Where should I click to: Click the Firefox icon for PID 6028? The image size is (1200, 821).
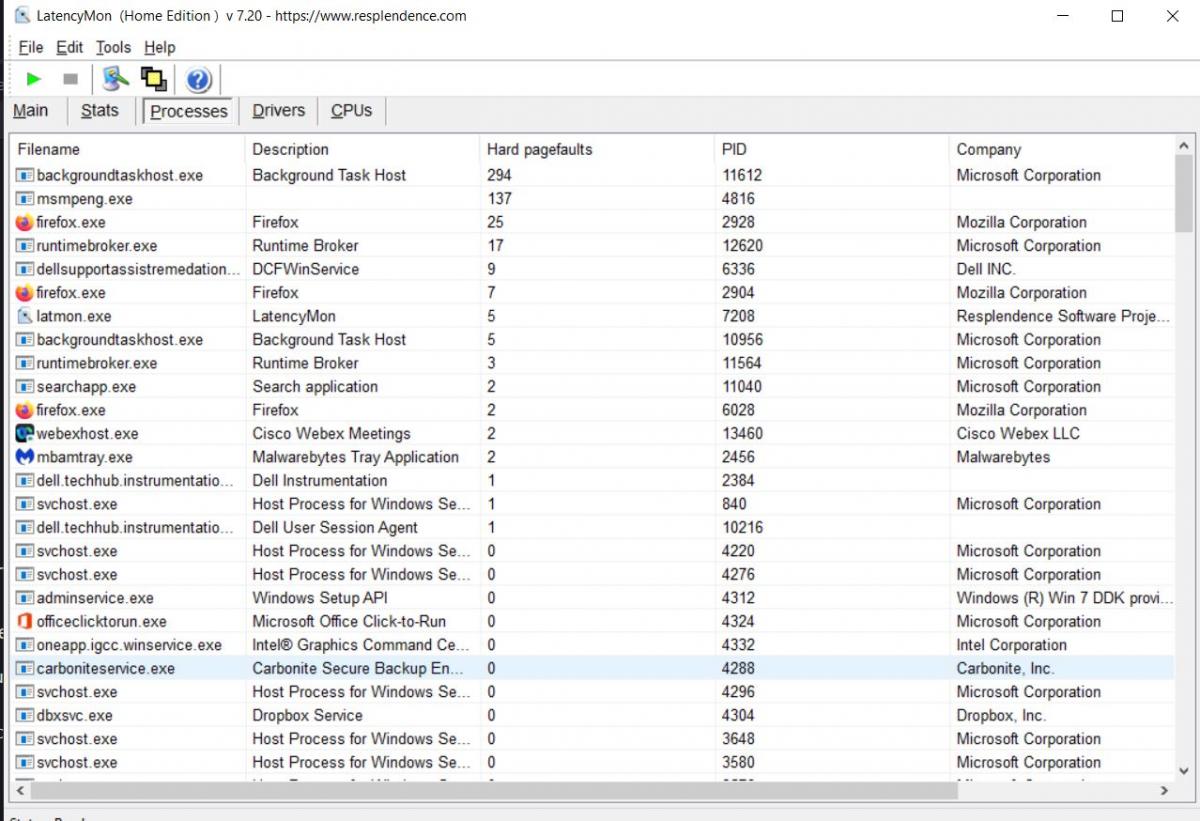pos(25,410)
